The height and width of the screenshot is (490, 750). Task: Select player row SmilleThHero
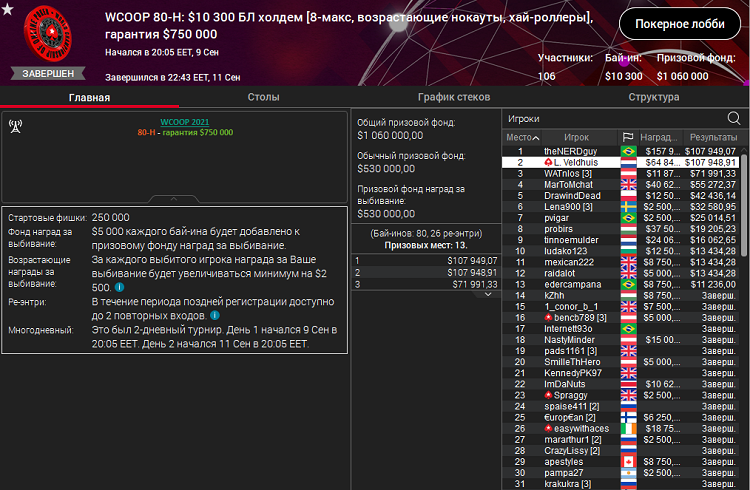pos(621,362)
